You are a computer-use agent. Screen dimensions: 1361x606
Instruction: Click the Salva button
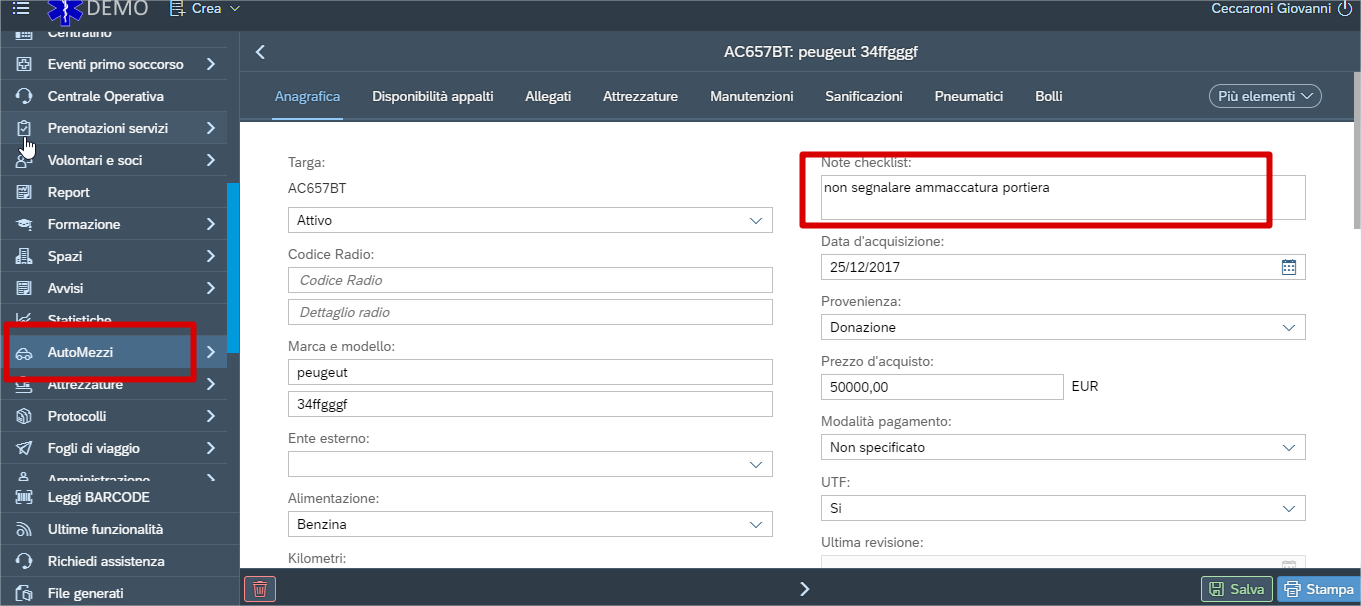[x=1236, y=589]
